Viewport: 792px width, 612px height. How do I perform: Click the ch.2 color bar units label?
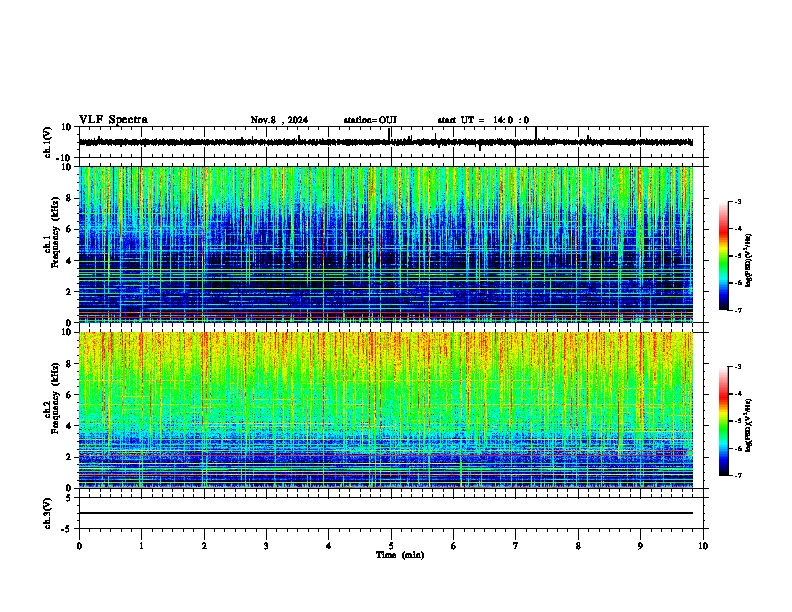[x=749, y=425]
